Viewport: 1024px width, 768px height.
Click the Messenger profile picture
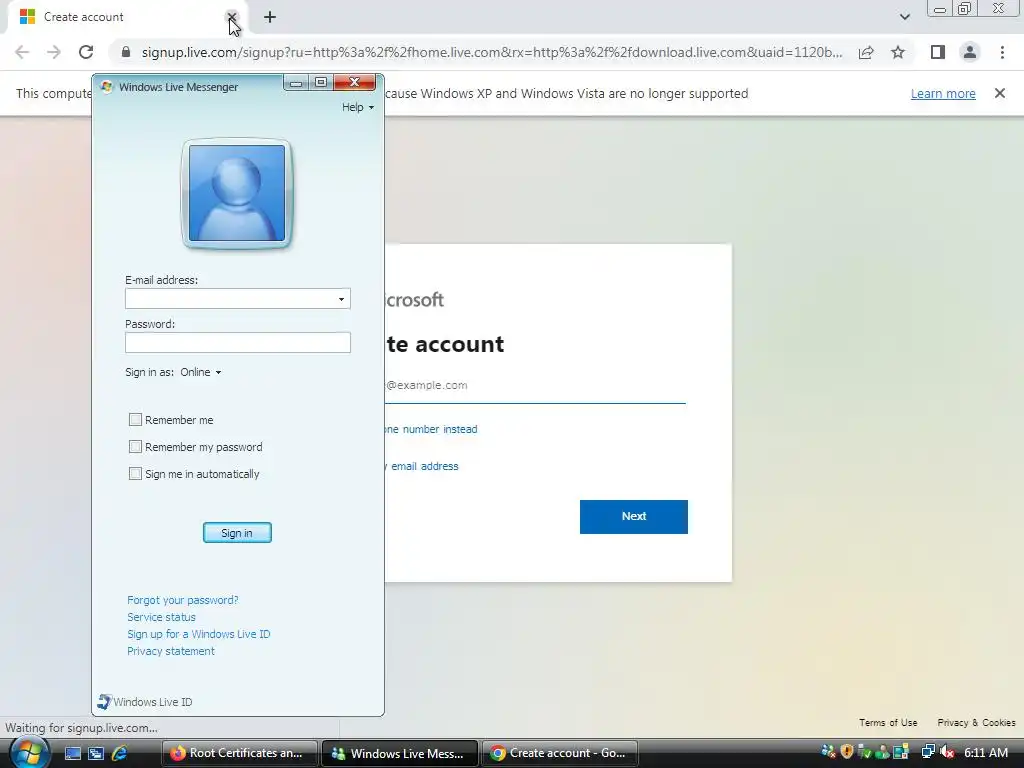[x=236, y=193]
